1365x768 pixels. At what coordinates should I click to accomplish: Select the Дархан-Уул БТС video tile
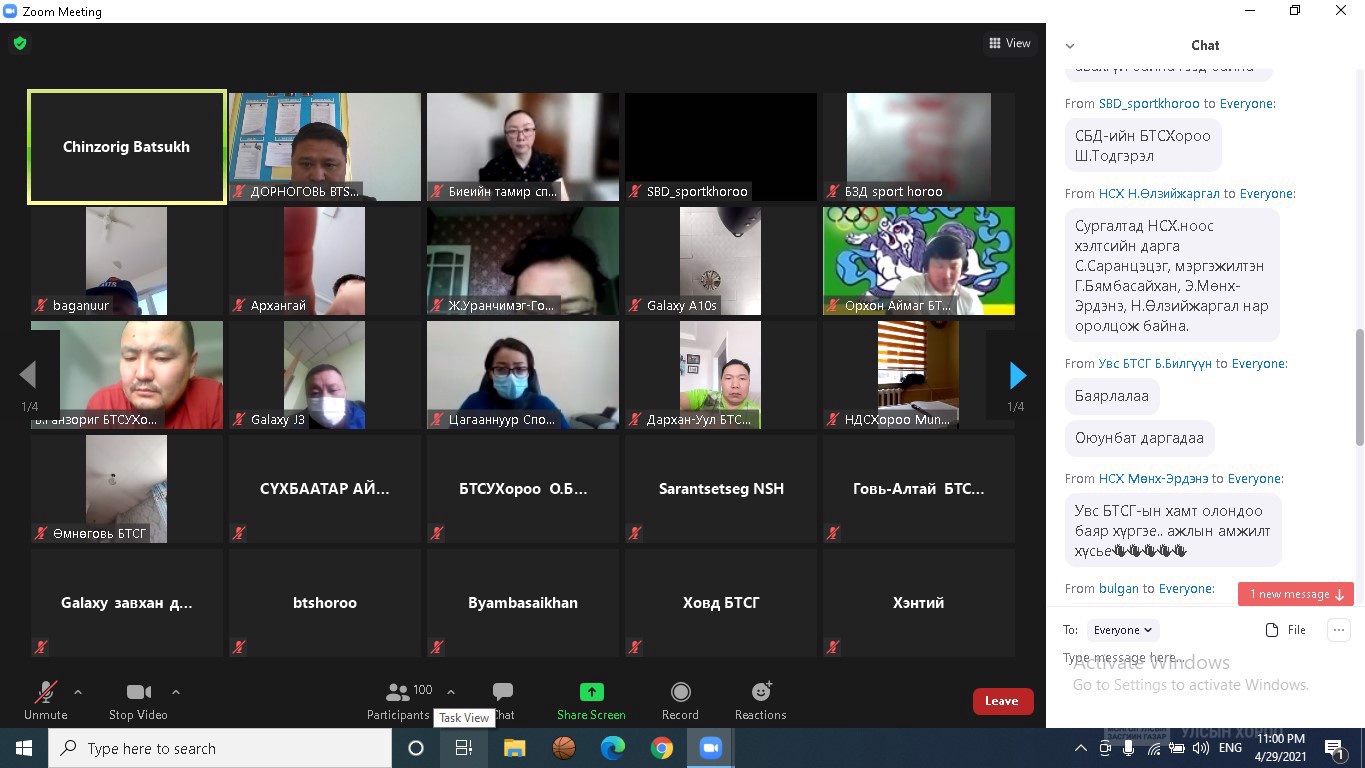coord(720,375)
